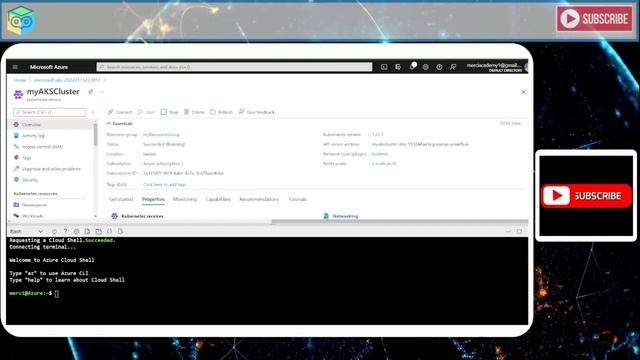Open new Cloud Shell session icon
Viewport: 640px width, 360px height.
click(98, 231)
